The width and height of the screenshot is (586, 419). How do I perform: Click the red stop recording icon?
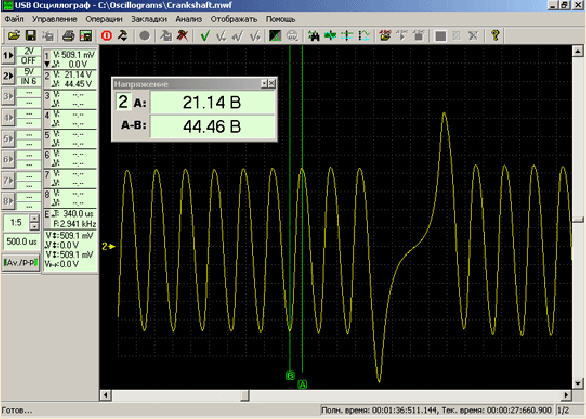pyautogui.click(x=107, y=36)
